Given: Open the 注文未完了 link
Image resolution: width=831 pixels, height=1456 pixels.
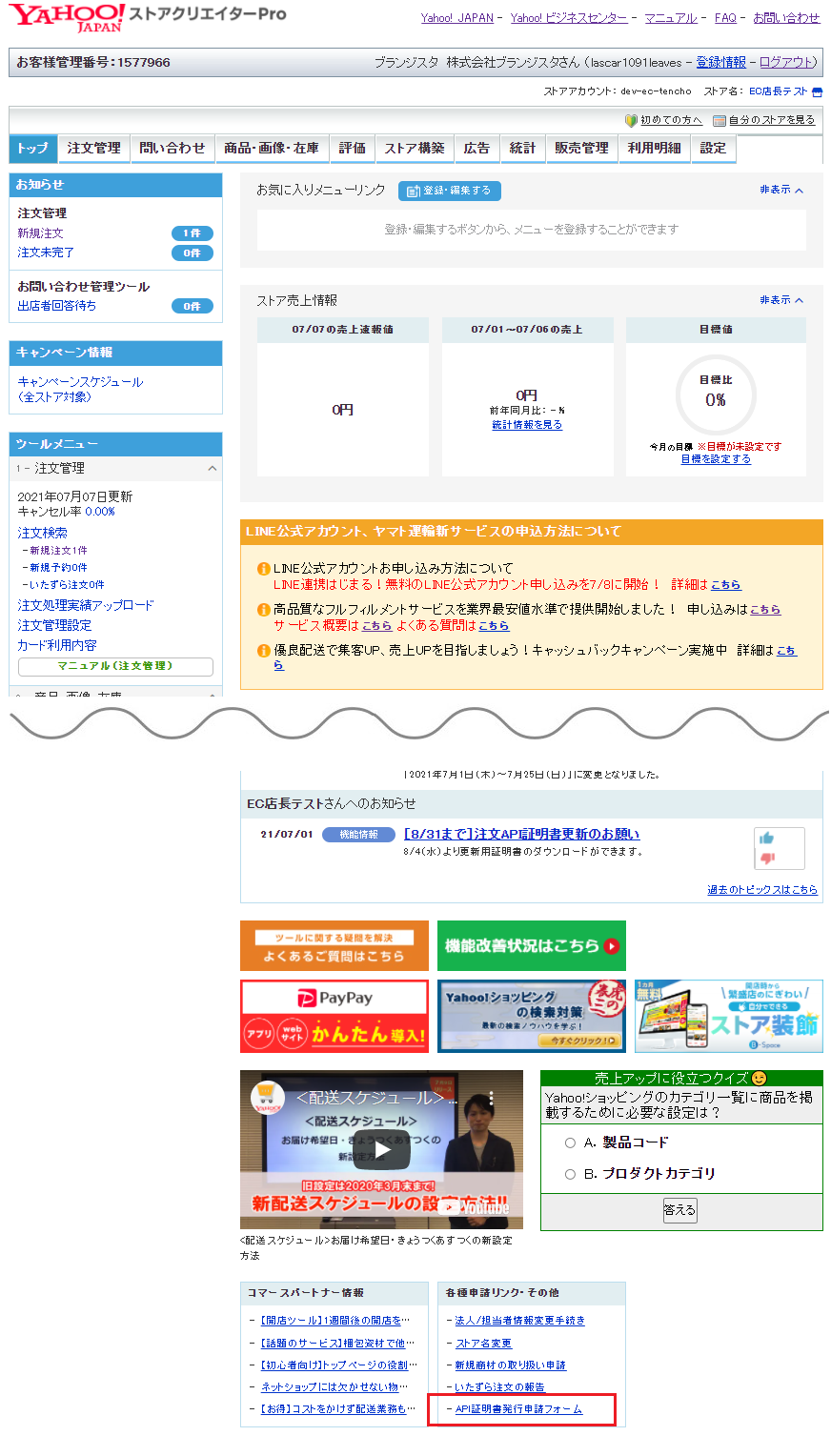Looking at the screenshot, I should [x=46, y=253].
